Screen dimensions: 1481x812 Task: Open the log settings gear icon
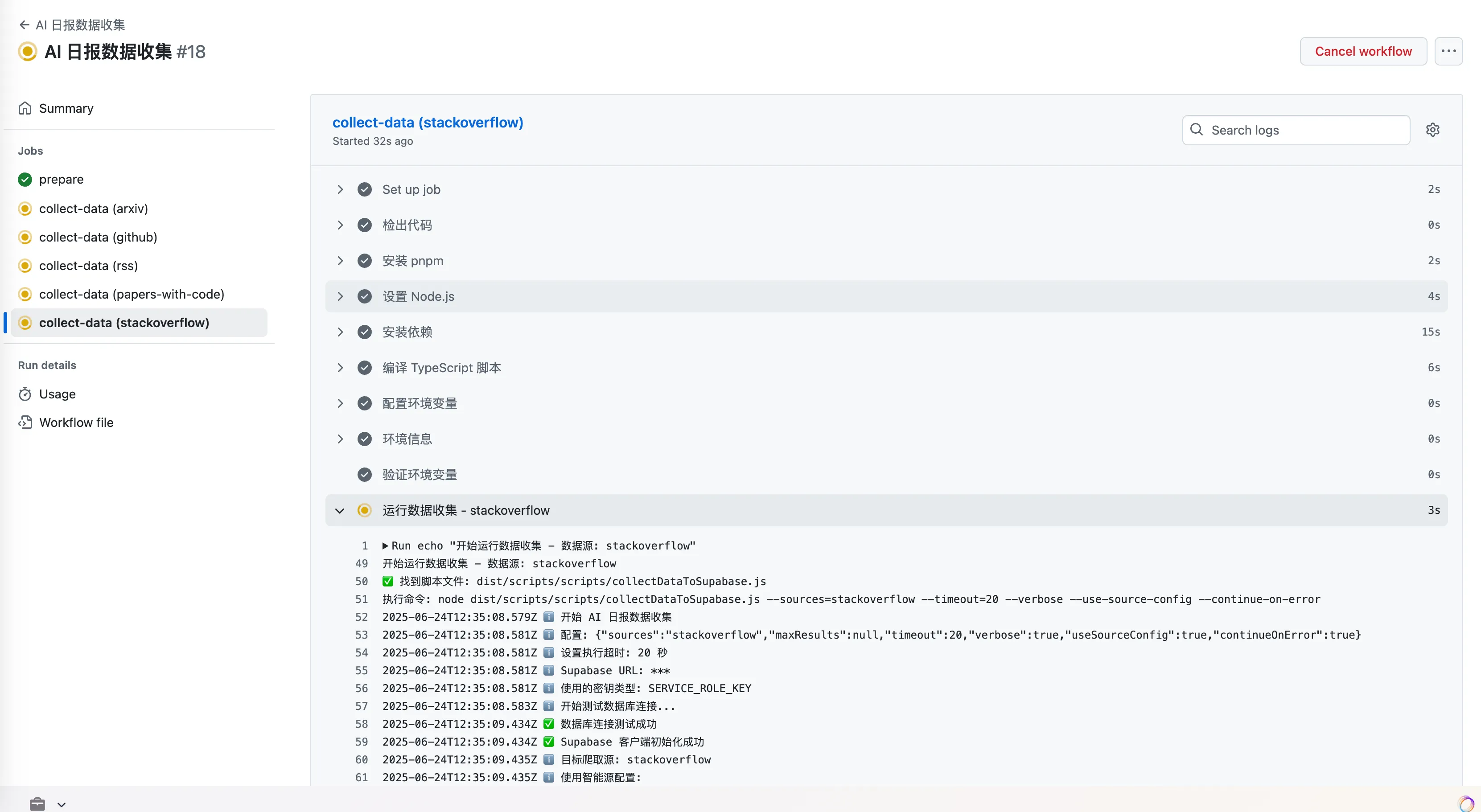[1433, 130]
